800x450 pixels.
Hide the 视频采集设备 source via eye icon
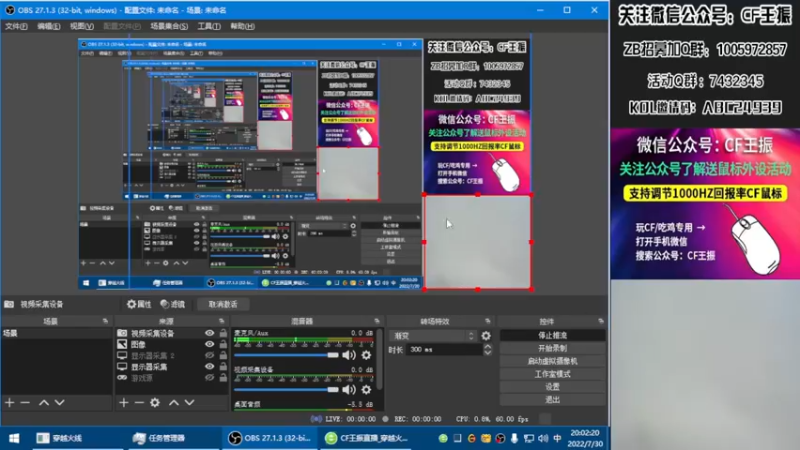[x=209, y=333]
